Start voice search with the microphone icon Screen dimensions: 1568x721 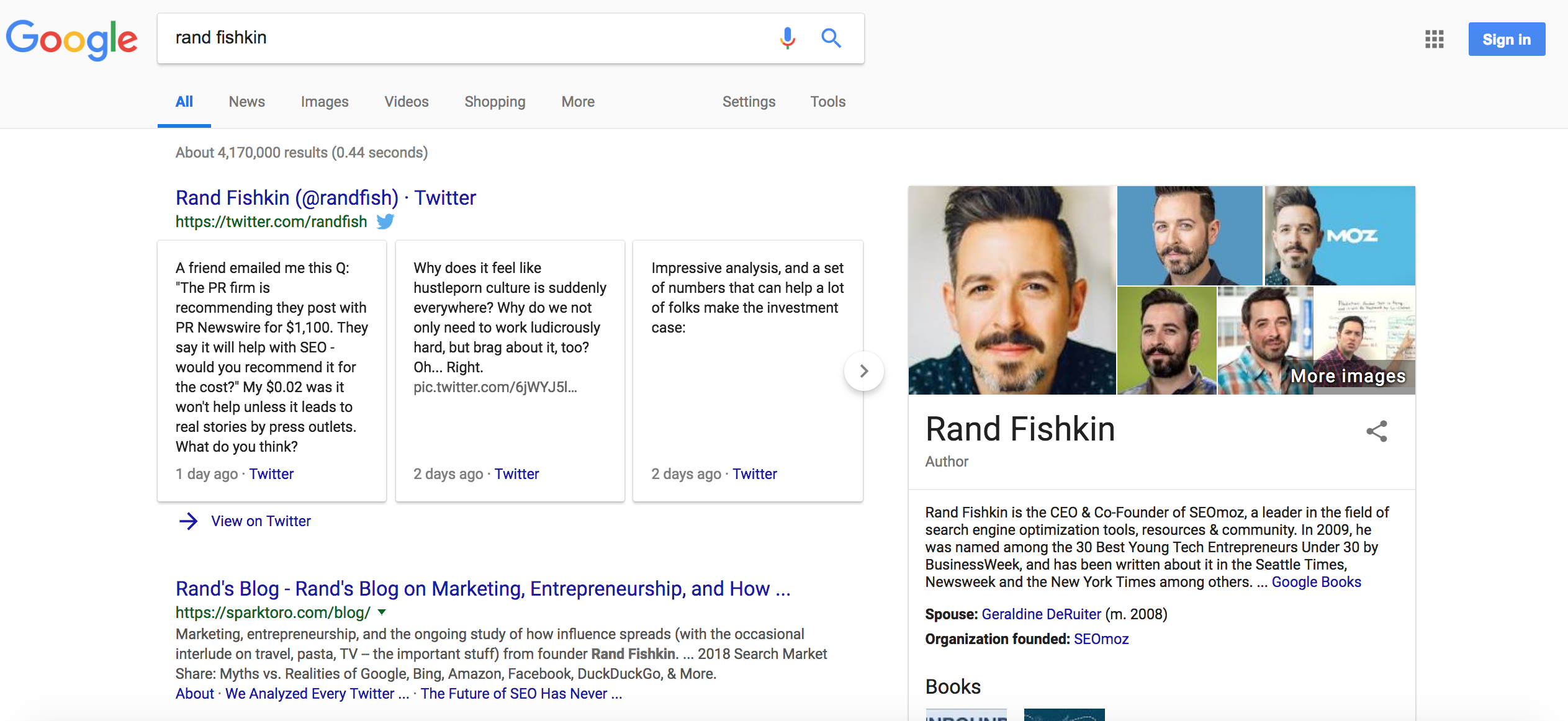coord(787,38)
